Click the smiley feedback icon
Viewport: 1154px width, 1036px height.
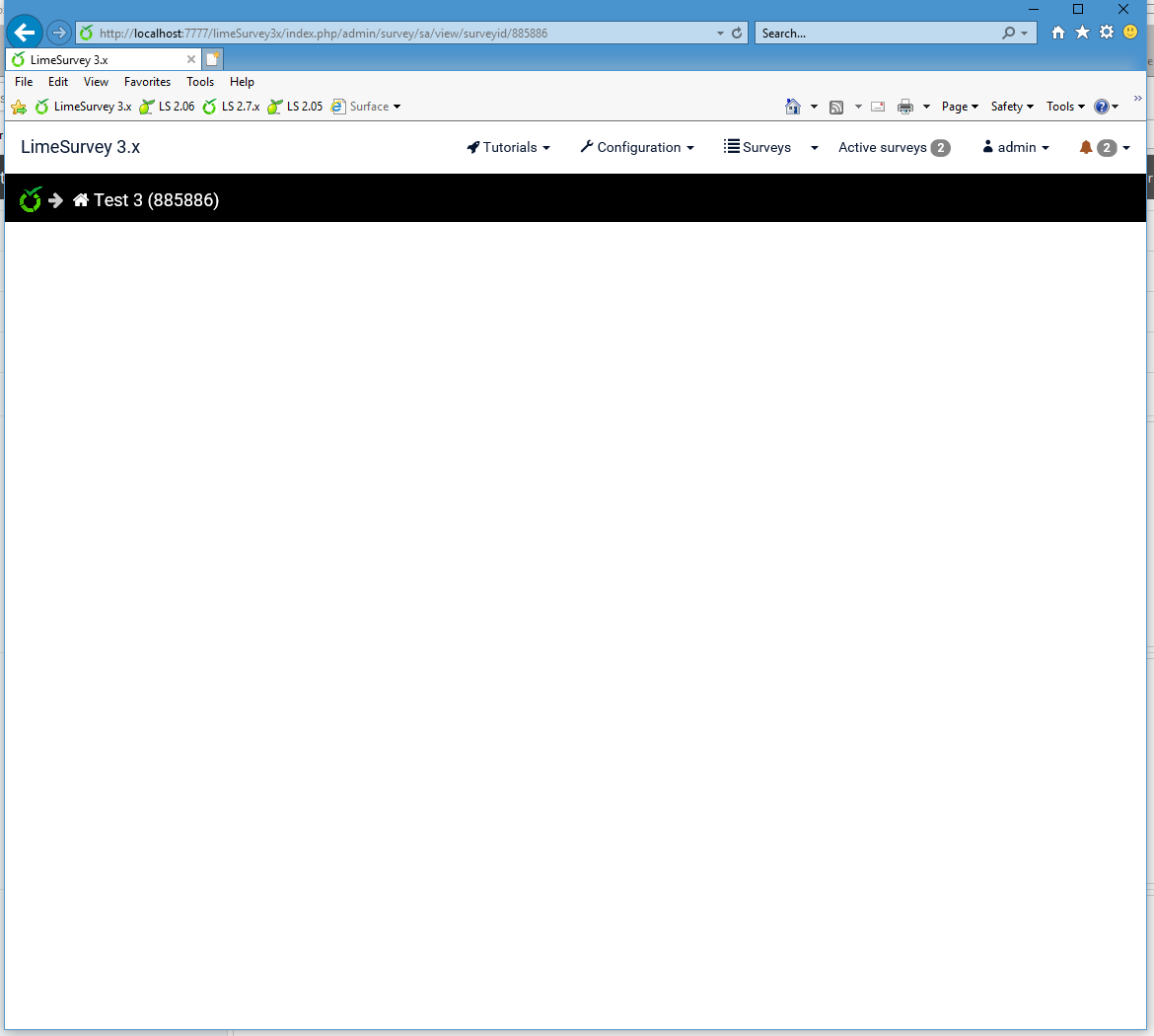[1130, 32]
